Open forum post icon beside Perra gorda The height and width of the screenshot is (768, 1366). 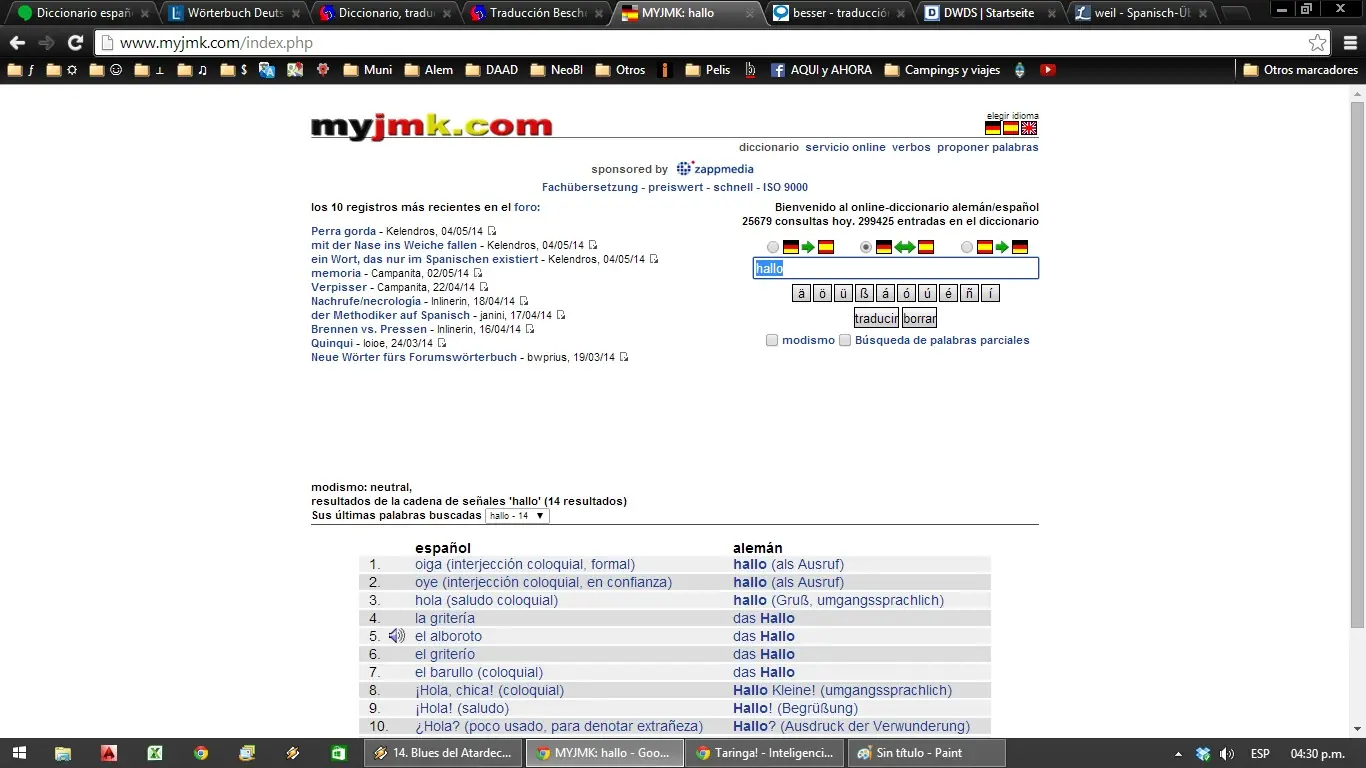(x=492, y=231)
